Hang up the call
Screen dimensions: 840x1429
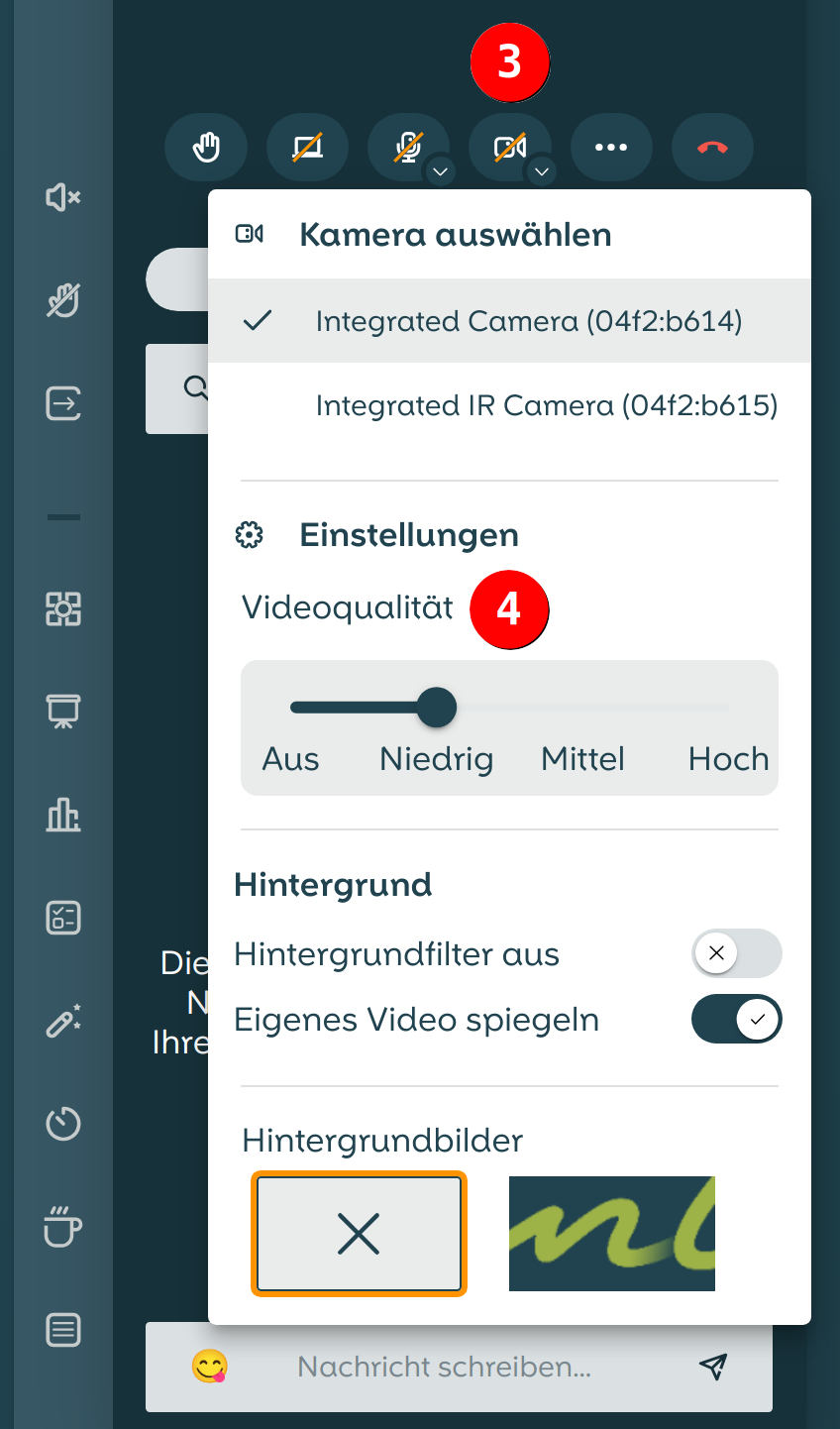click(712, 147)
